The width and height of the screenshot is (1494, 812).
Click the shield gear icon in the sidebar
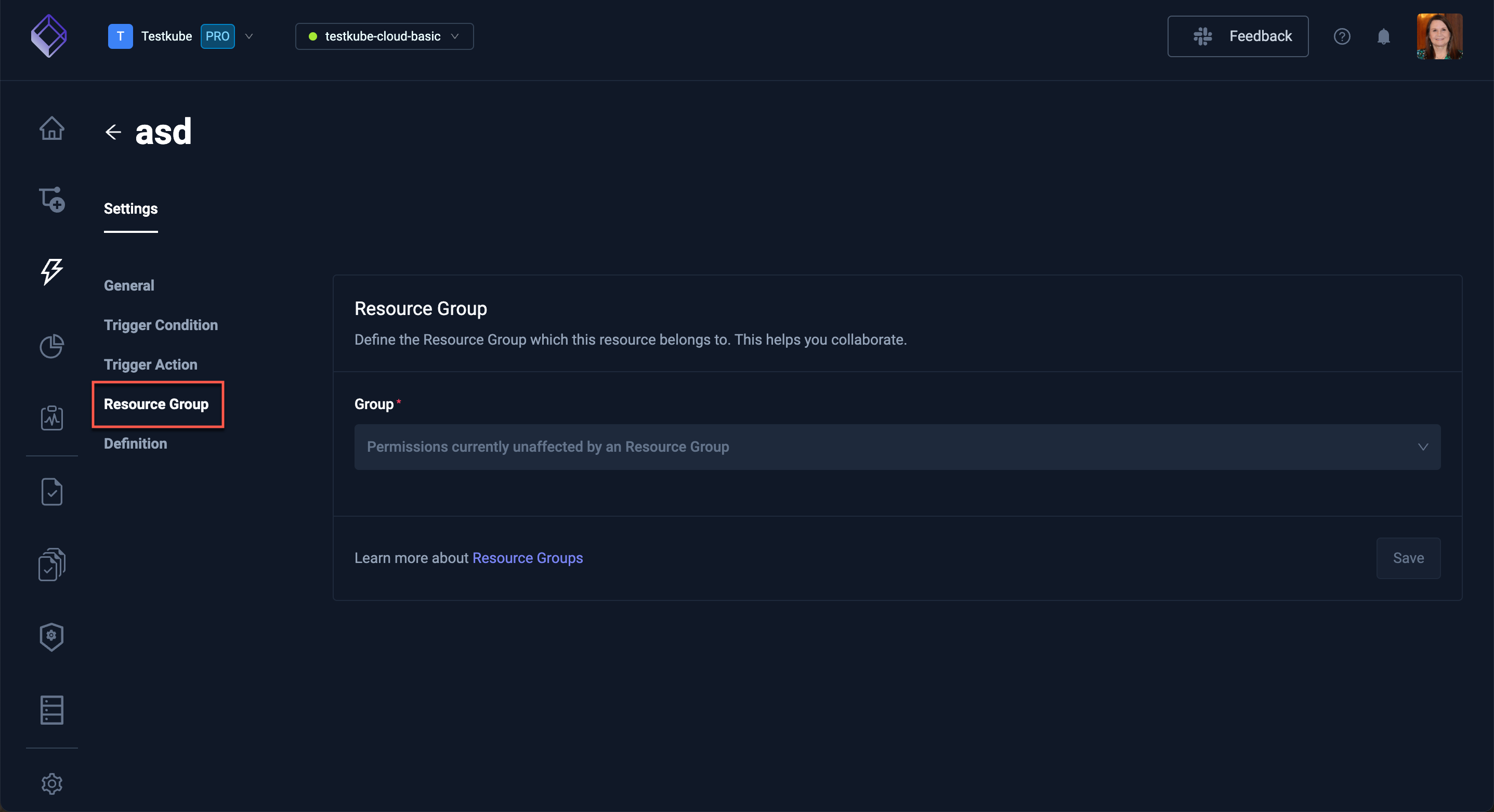tap(51, 636)
